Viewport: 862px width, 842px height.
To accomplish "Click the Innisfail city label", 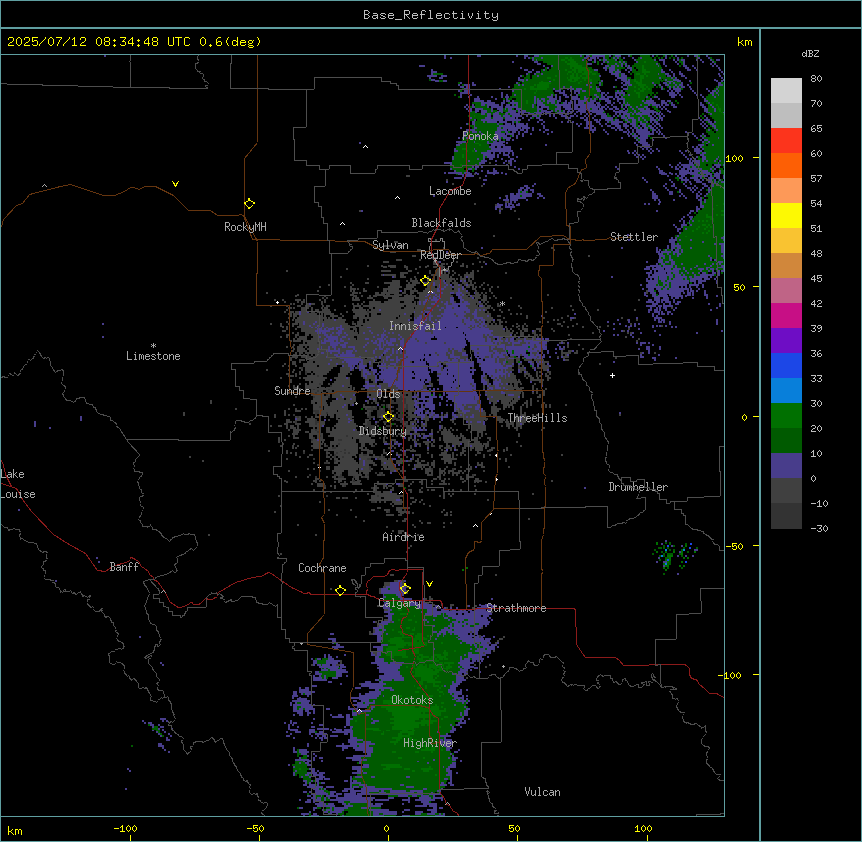I will 415,326.
